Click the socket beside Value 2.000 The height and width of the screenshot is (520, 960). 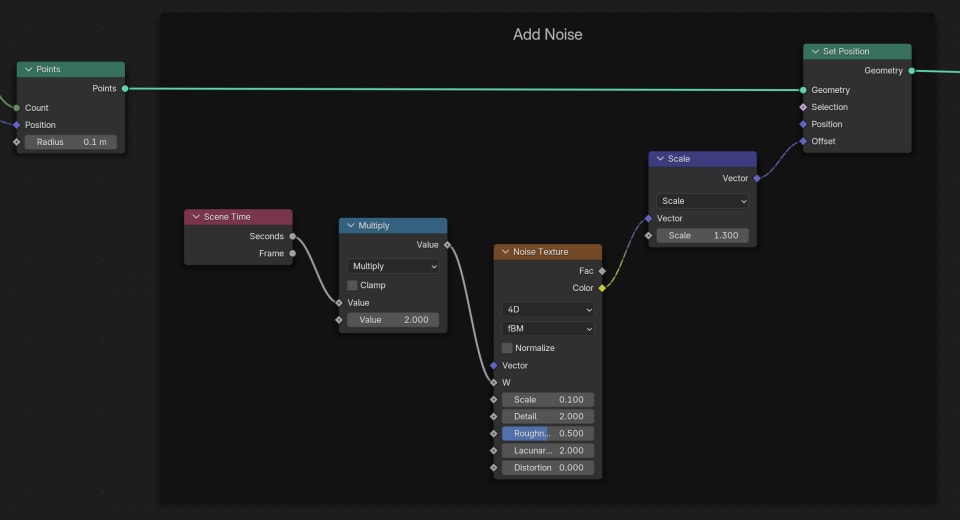pos(339,320)
